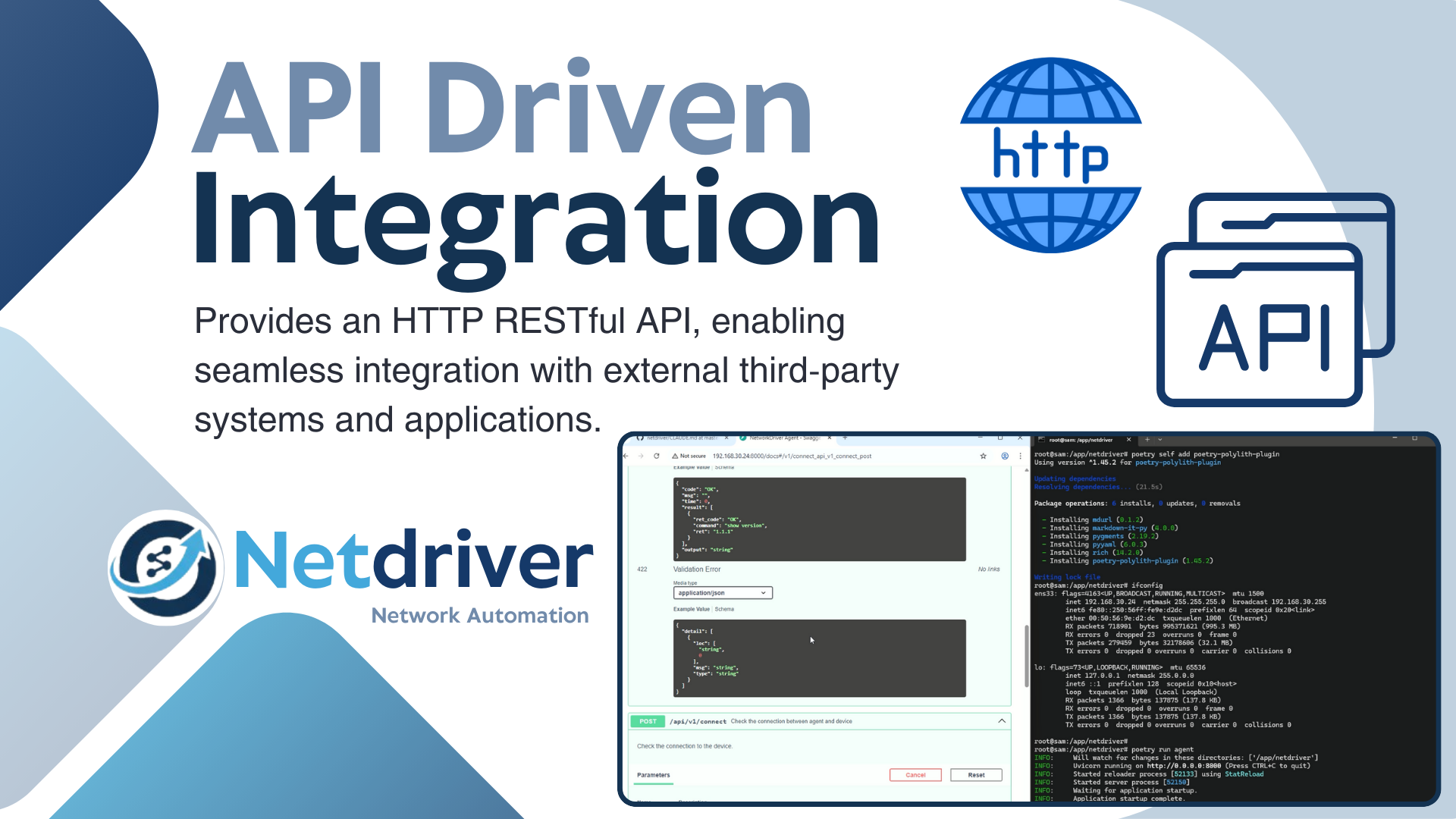Switch to the Schema view for Validation Error
Screen dimensions: 1456x819
click(725, 609)
